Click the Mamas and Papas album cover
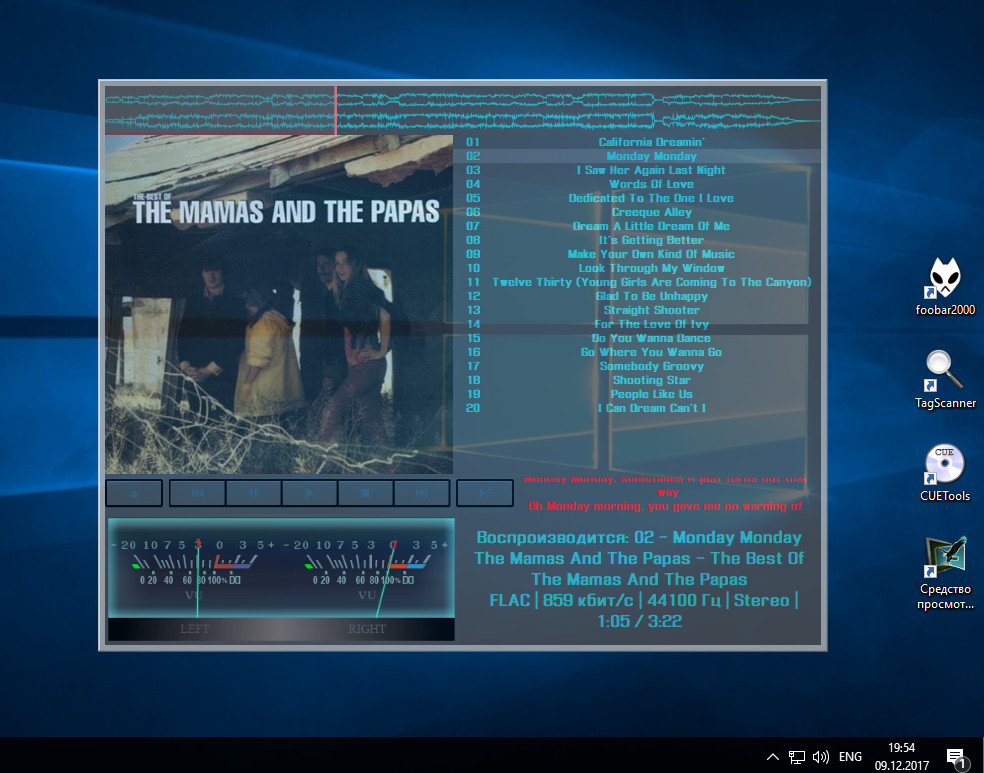 point(279,304)
